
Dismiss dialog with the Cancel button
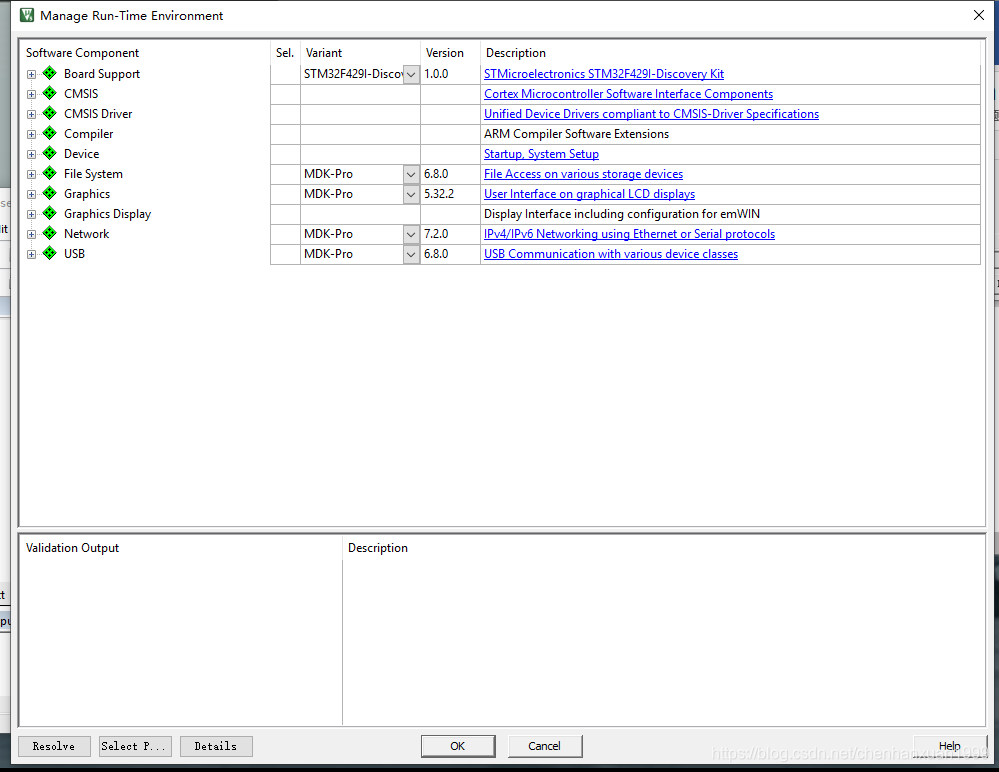point(545,746)
